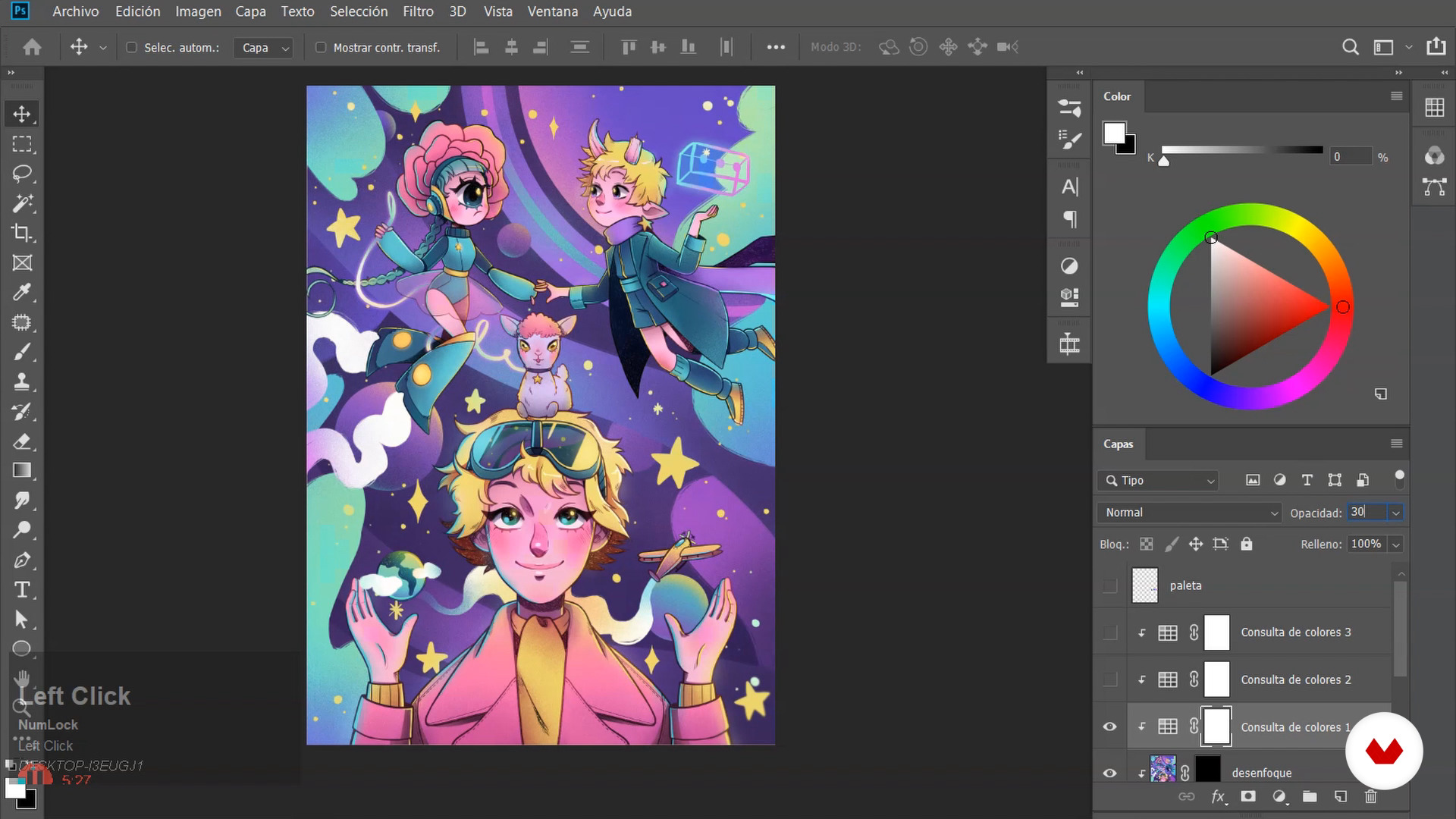Screen dimensions: 1456x819
Task: Open the Edición menu
Action: point(137,11)
